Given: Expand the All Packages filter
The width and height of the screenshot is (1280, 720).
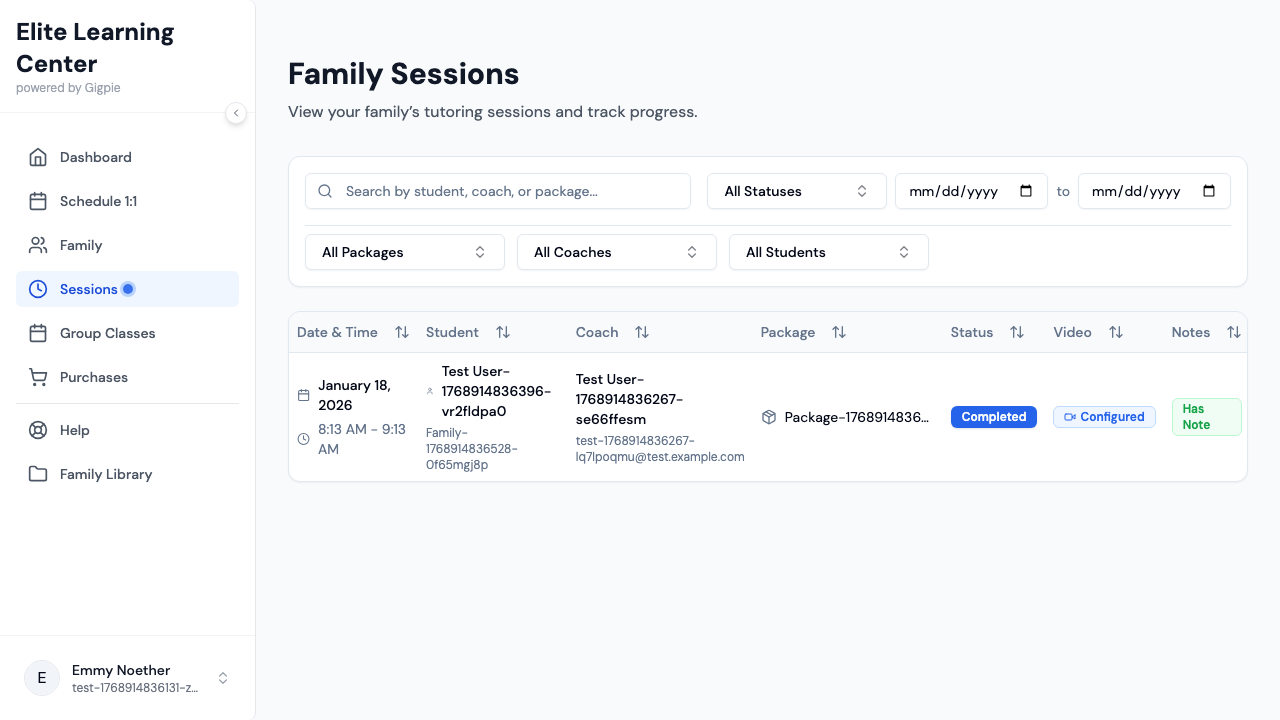Looking at the screenshot, I should (x=404, y=252).
